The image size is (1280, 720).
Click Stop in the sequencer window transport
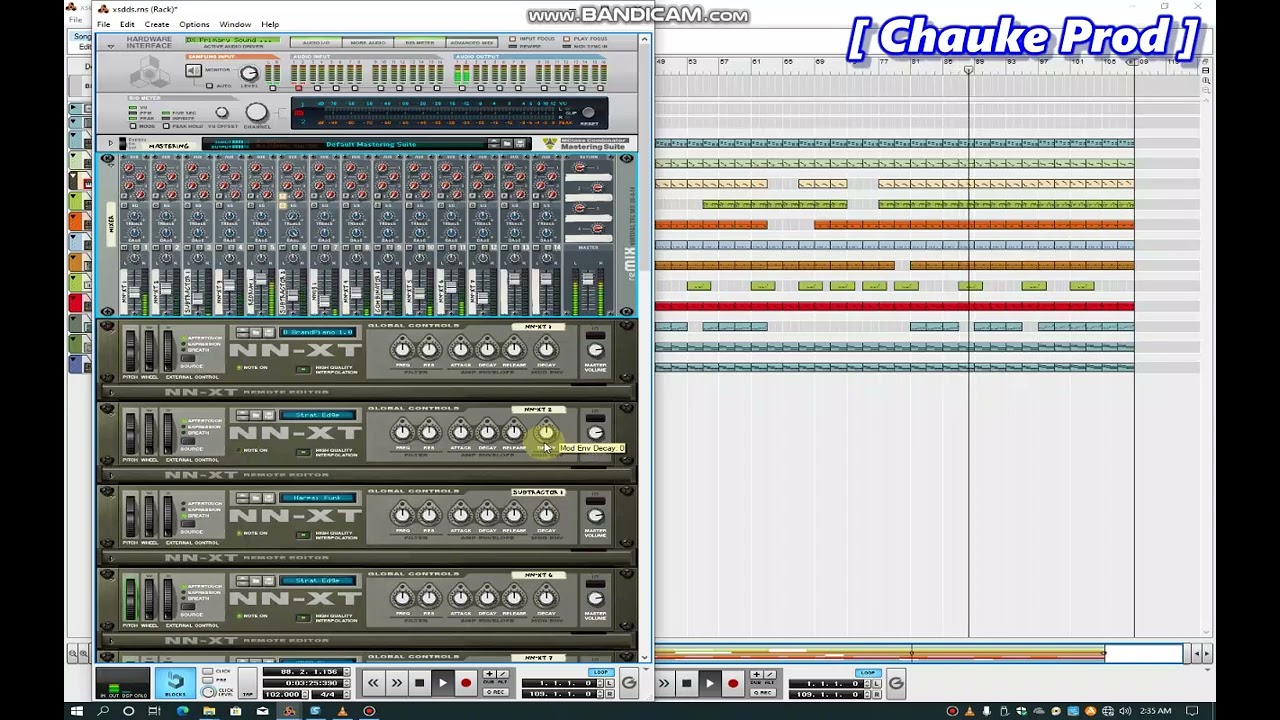click(686, 683)
